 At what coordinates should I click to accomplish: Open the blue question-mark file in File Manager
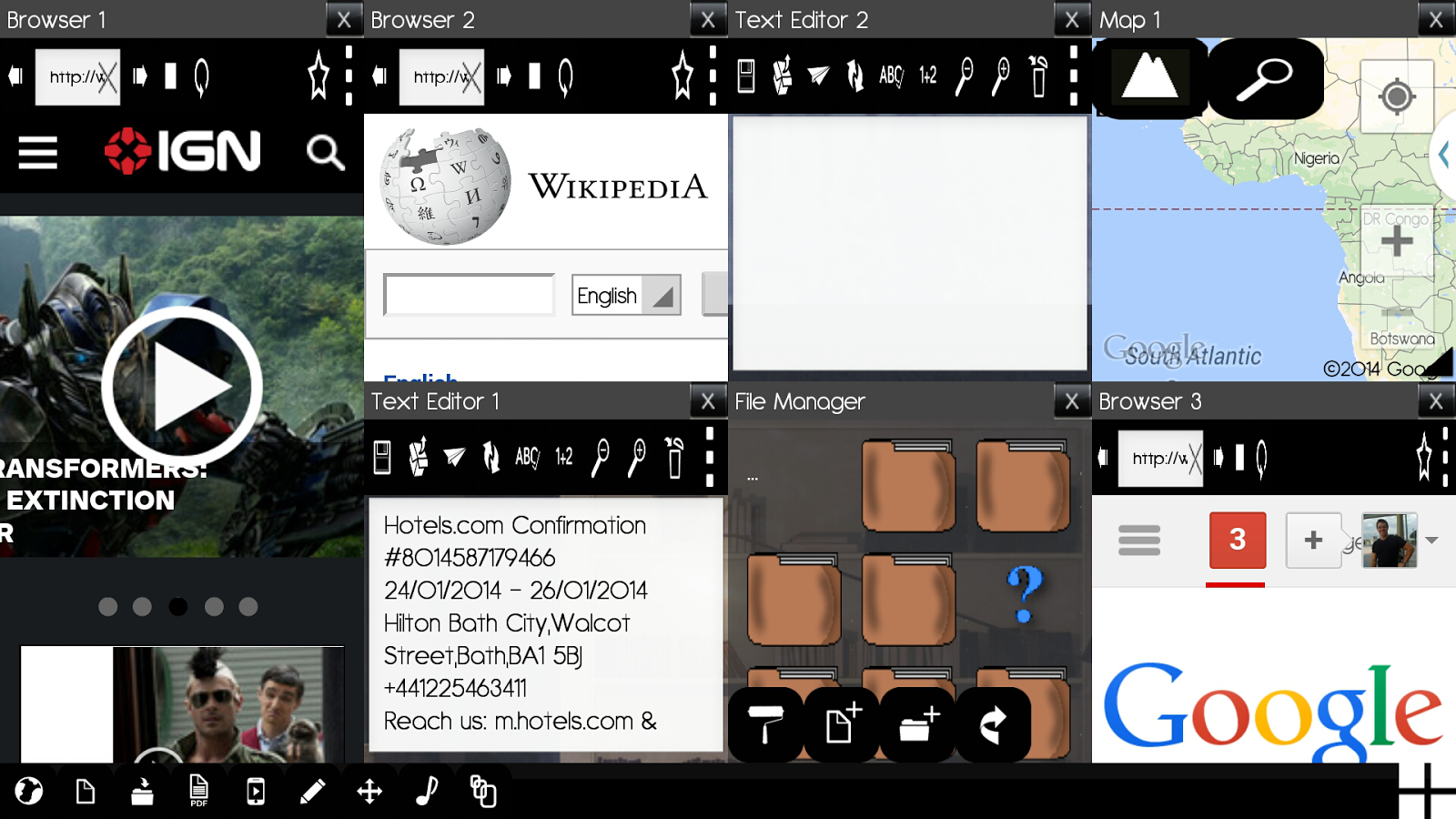pos(1025,594)
